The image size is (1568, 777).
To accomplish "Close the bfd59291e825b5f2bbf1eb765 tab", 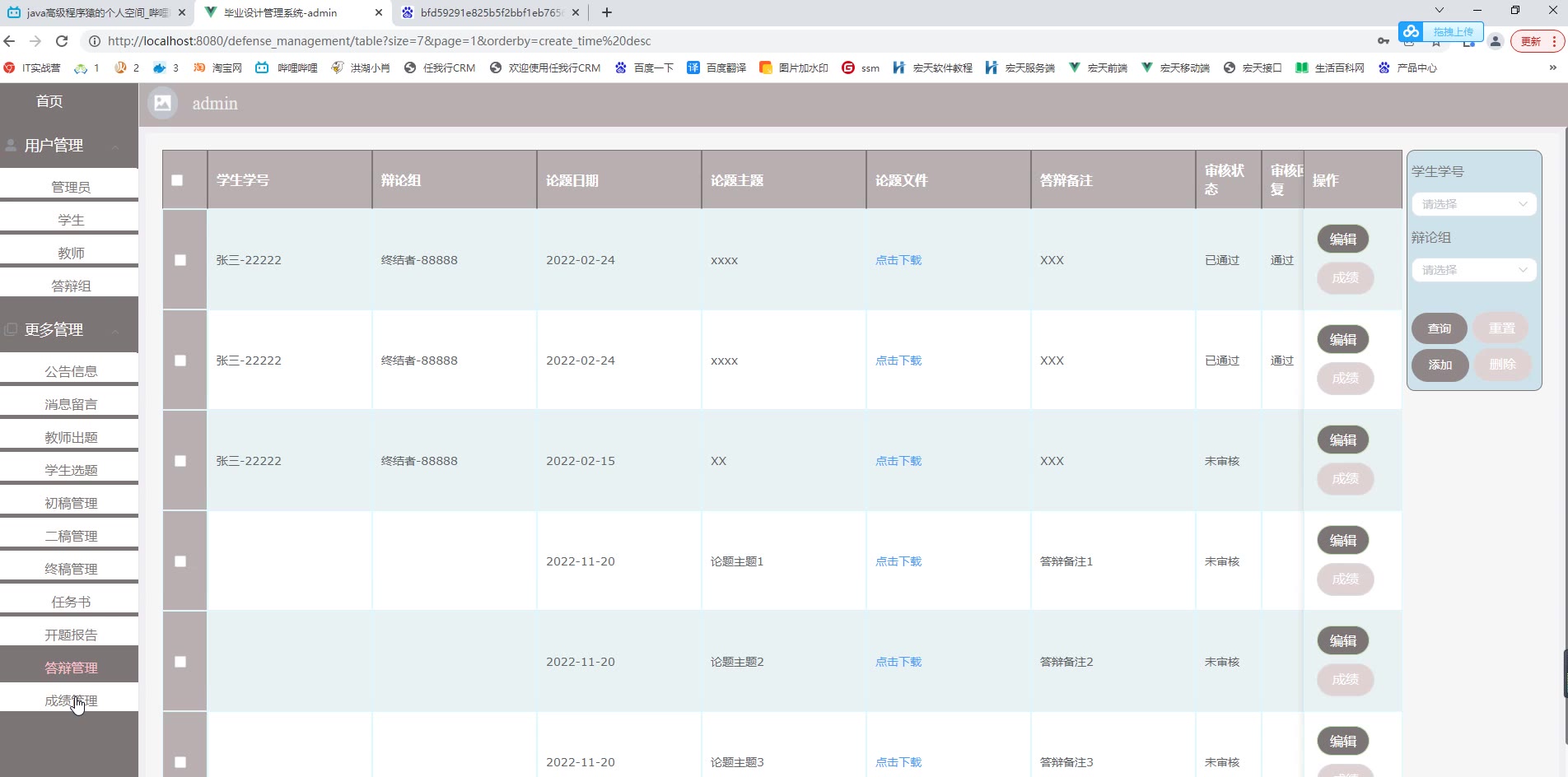I will [576, 12].
